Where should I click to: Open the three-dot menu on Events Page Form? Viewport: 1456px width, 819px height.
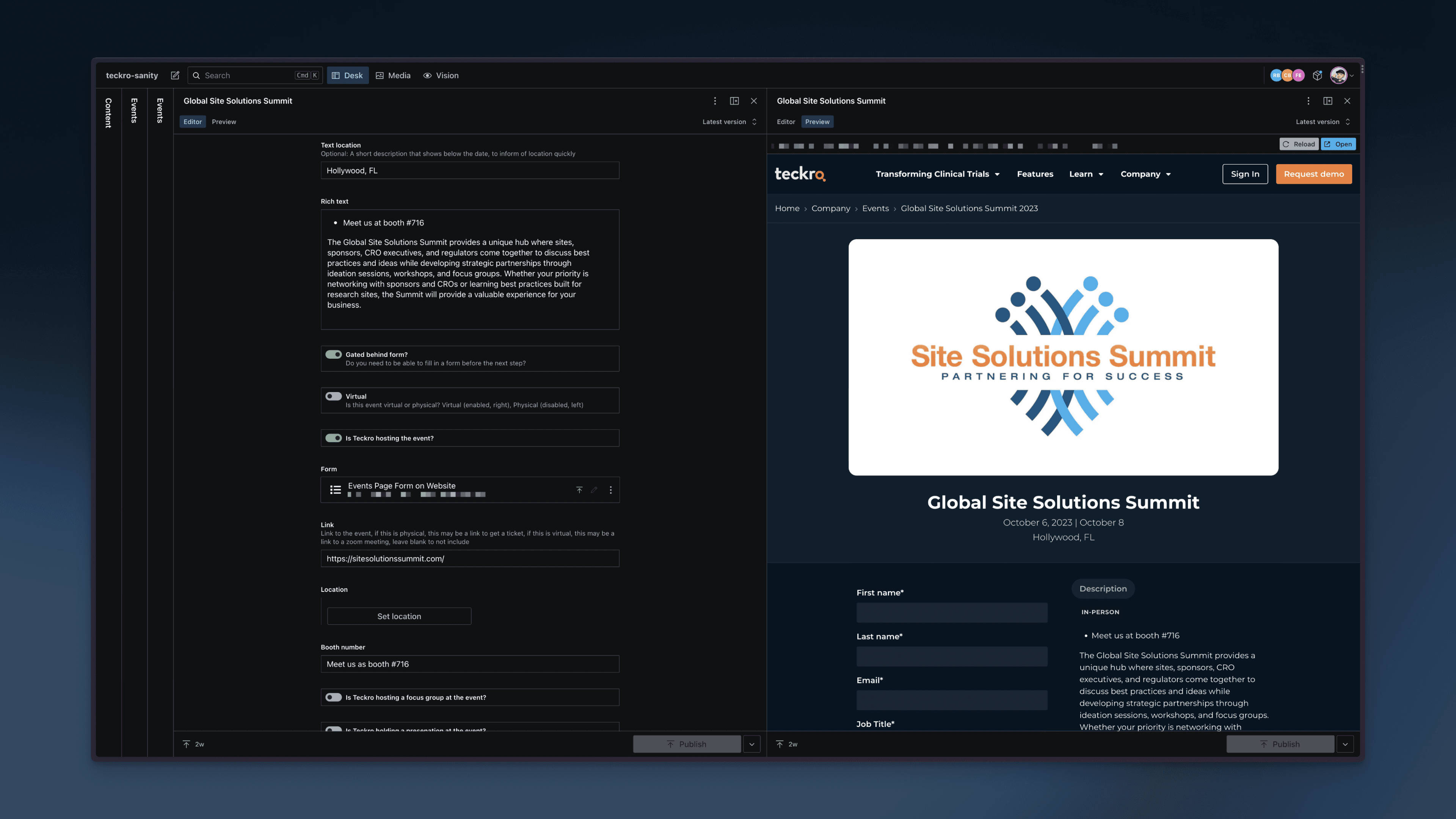pyautogui.click(x=610, y=490)
